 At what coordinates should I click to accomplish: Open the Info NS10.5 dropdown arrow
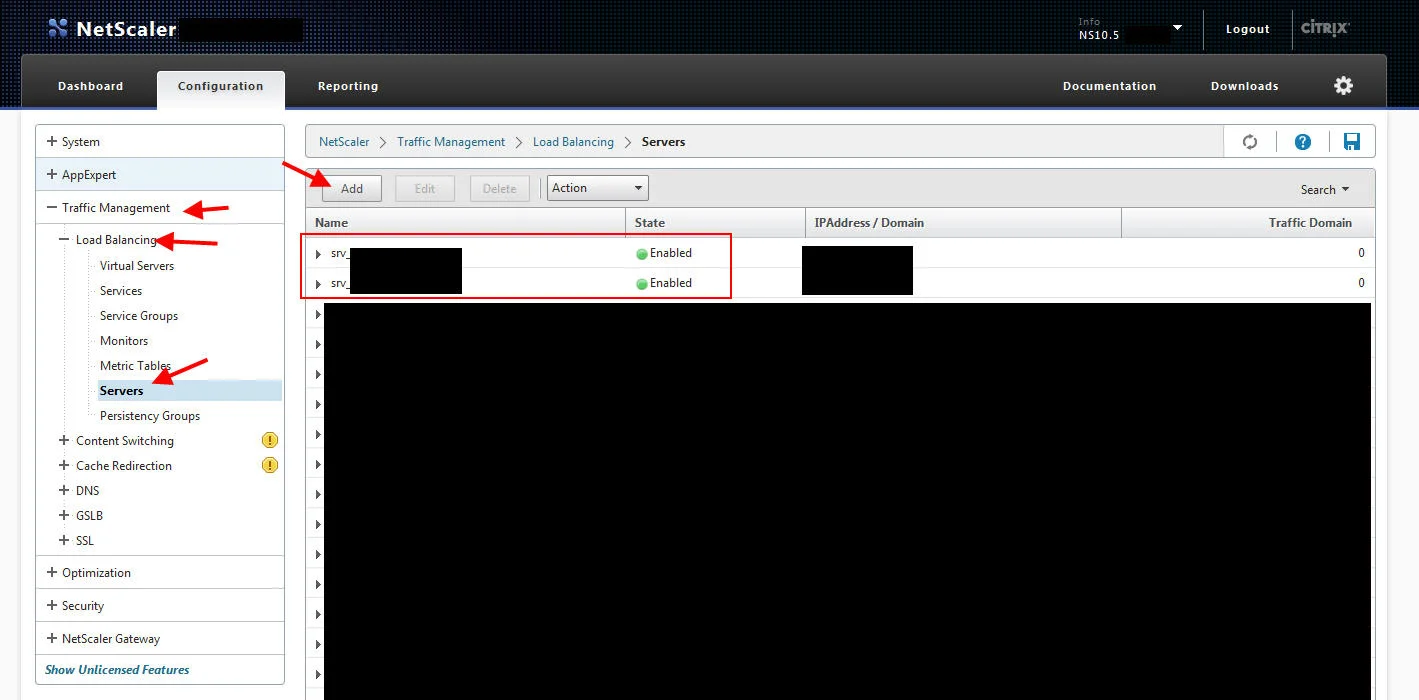click(x=1178, y=27)
